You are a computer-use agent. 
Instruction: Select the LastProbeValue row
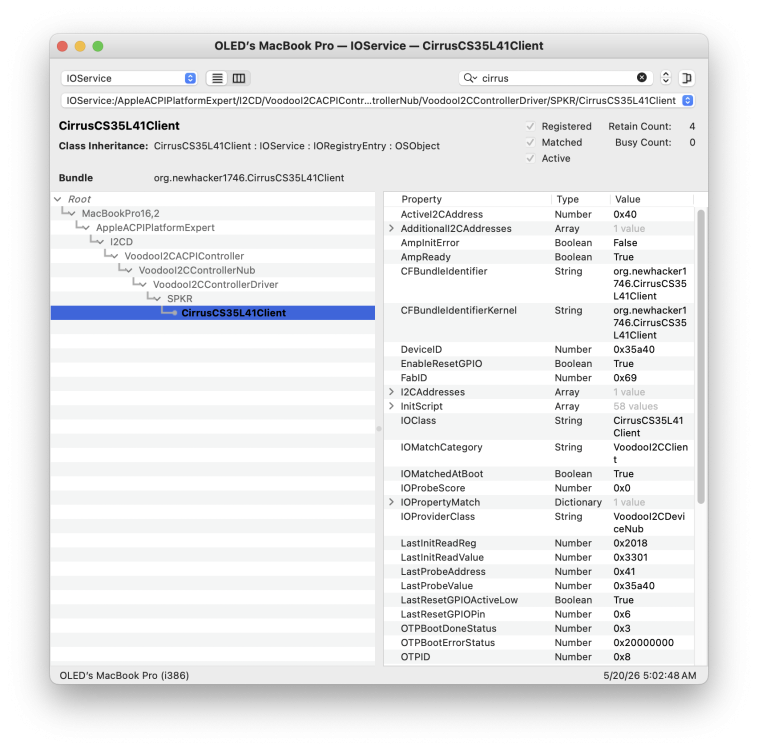point(539,586)
